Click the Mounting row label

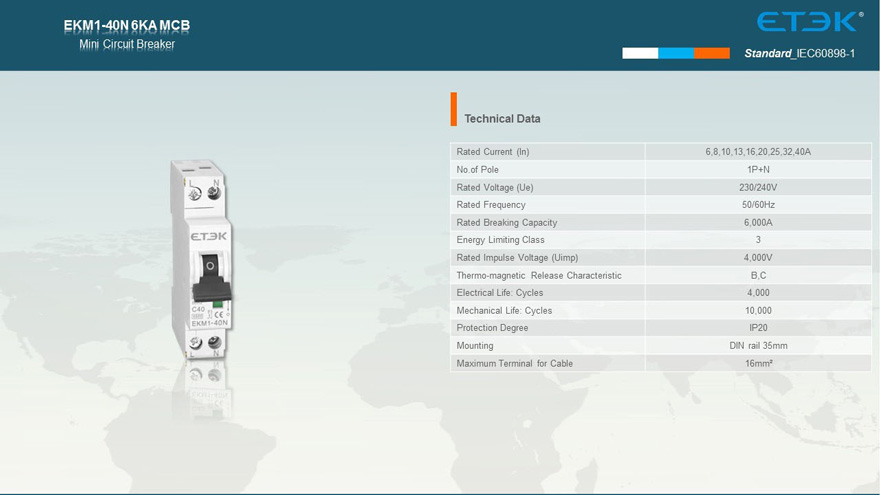pos(475,346)
